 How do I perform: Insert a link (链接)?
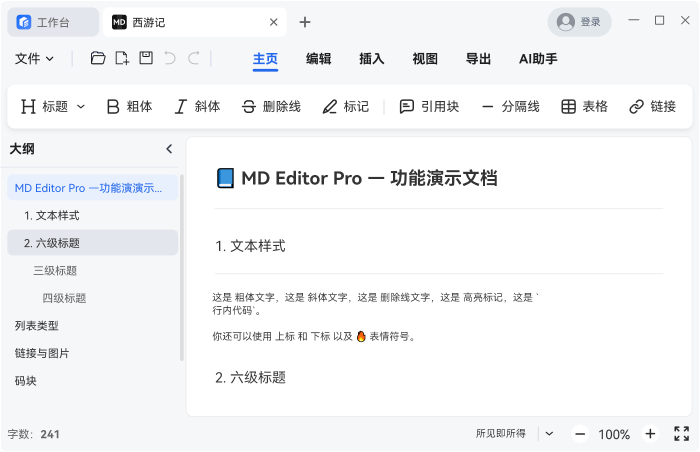click(x=652, y=106)
